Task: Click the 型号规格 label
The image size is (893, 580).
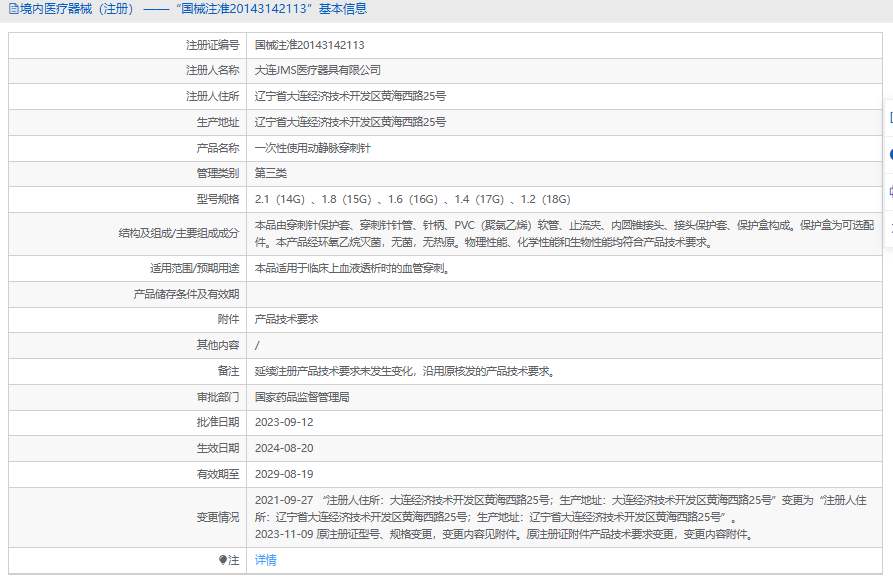Action: (218, 199)
